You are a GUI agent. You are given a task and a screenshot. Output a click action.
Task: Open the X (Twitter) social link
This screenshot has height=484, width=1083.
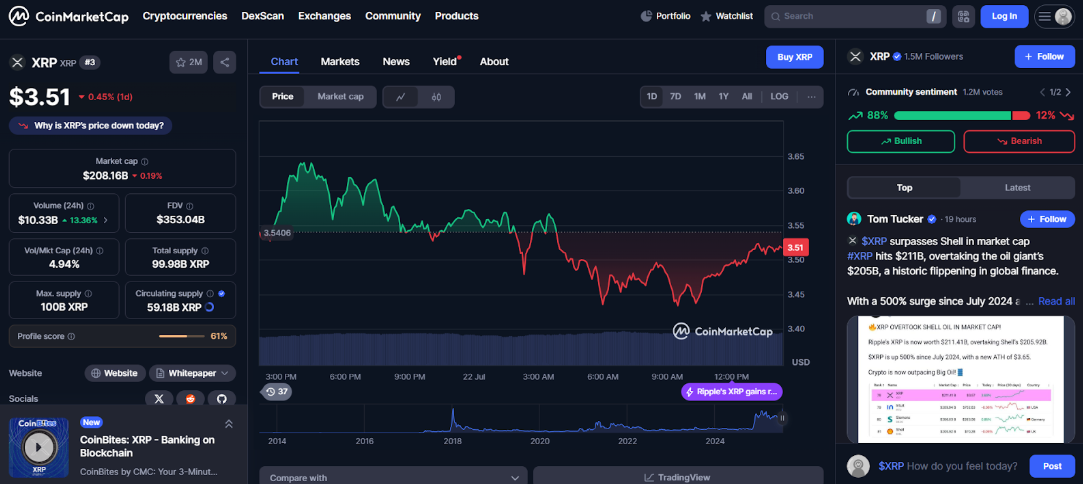[x=159, y=398]
